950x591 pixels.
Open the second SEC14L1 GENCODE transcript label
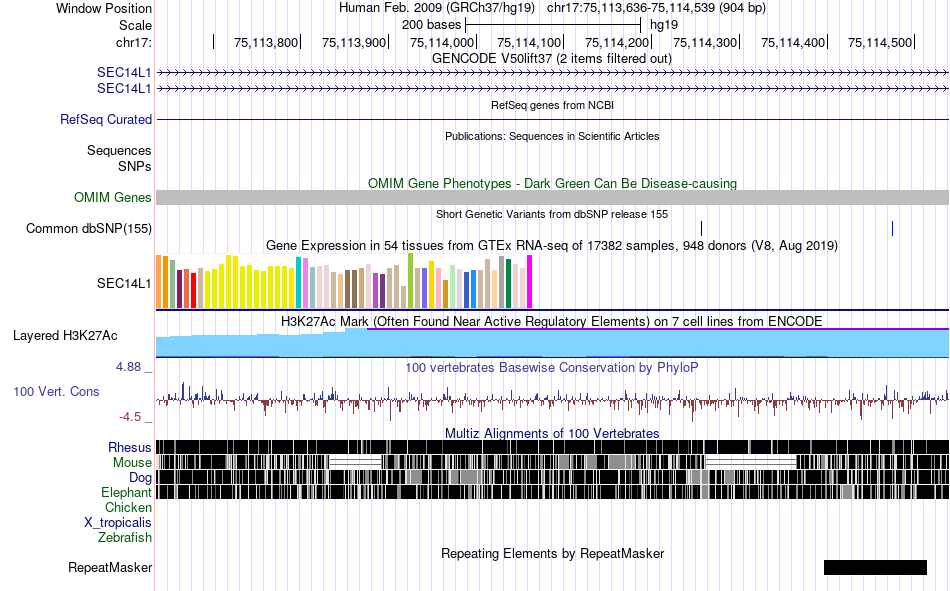(x=124, y=88)
